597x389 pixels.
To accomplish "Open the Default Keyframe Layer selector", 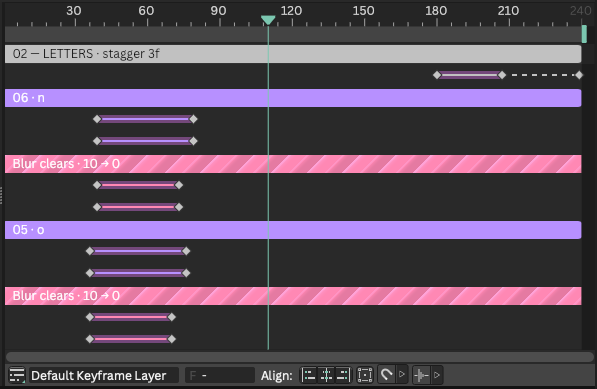I will pos(104,375).
